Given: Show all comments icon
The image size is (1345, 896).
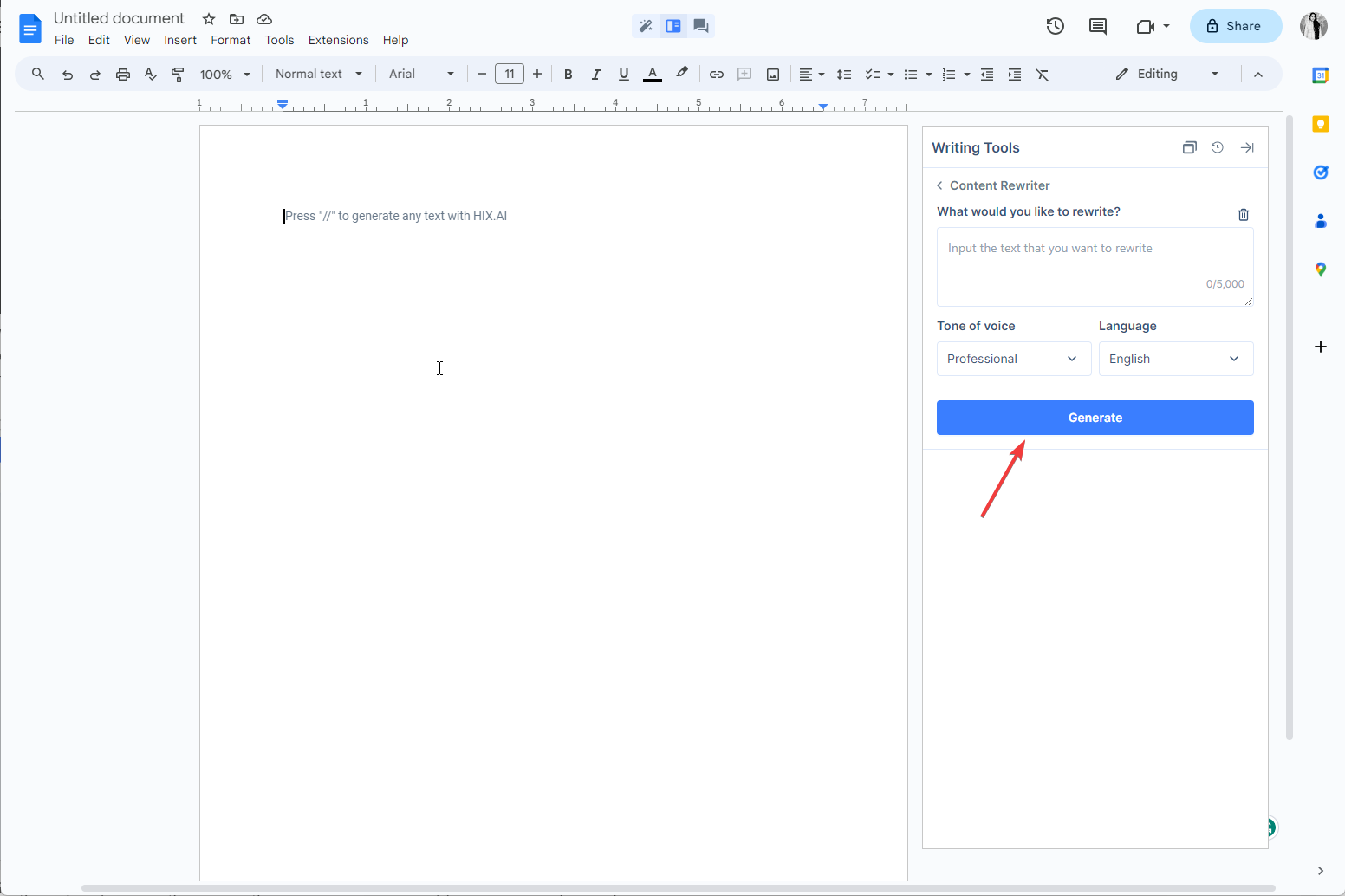Looking at the screenshot, I should coord(1098,26).
